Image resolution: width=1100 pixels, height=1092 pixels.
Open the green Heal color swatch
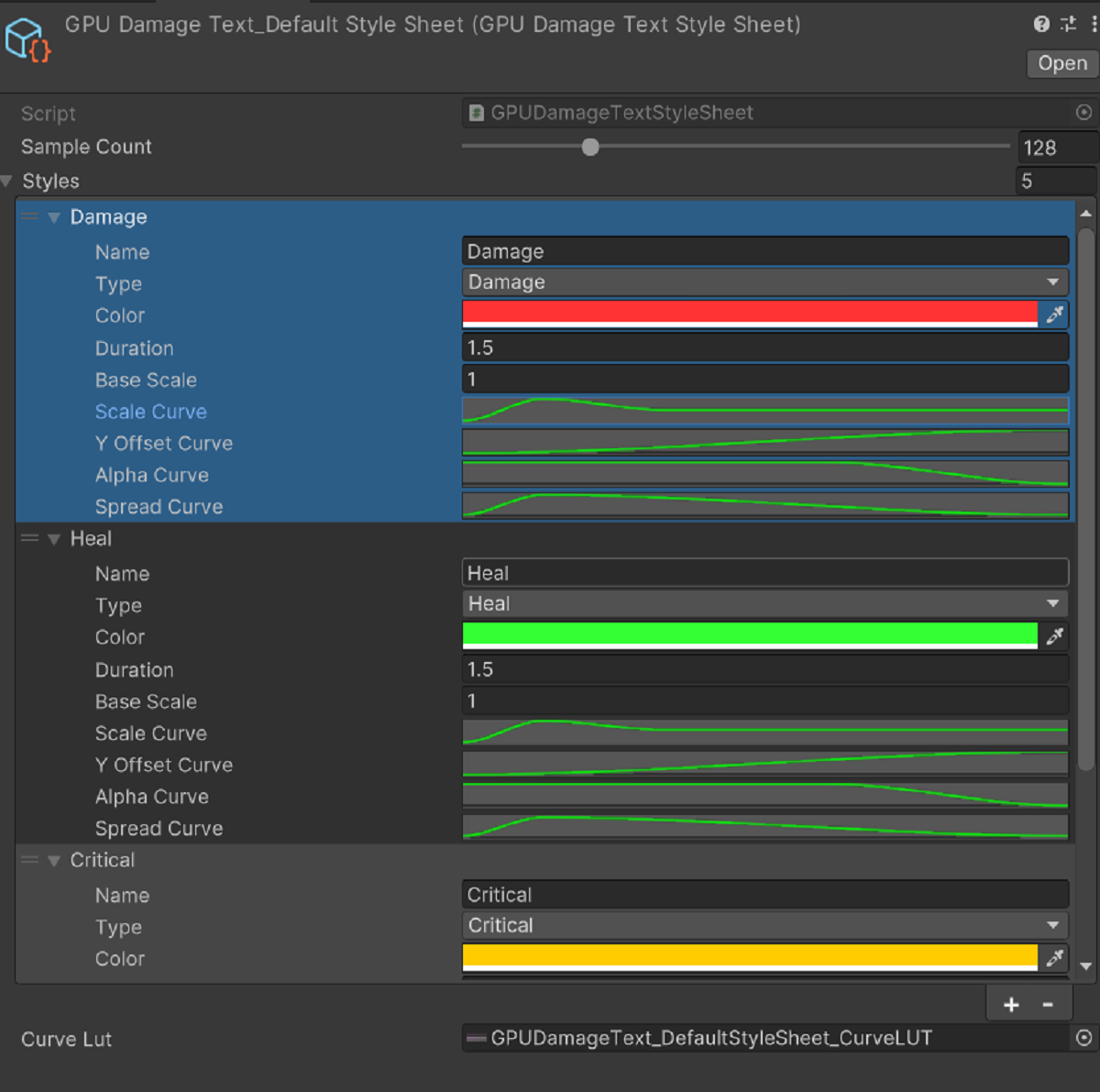[750, 635]
